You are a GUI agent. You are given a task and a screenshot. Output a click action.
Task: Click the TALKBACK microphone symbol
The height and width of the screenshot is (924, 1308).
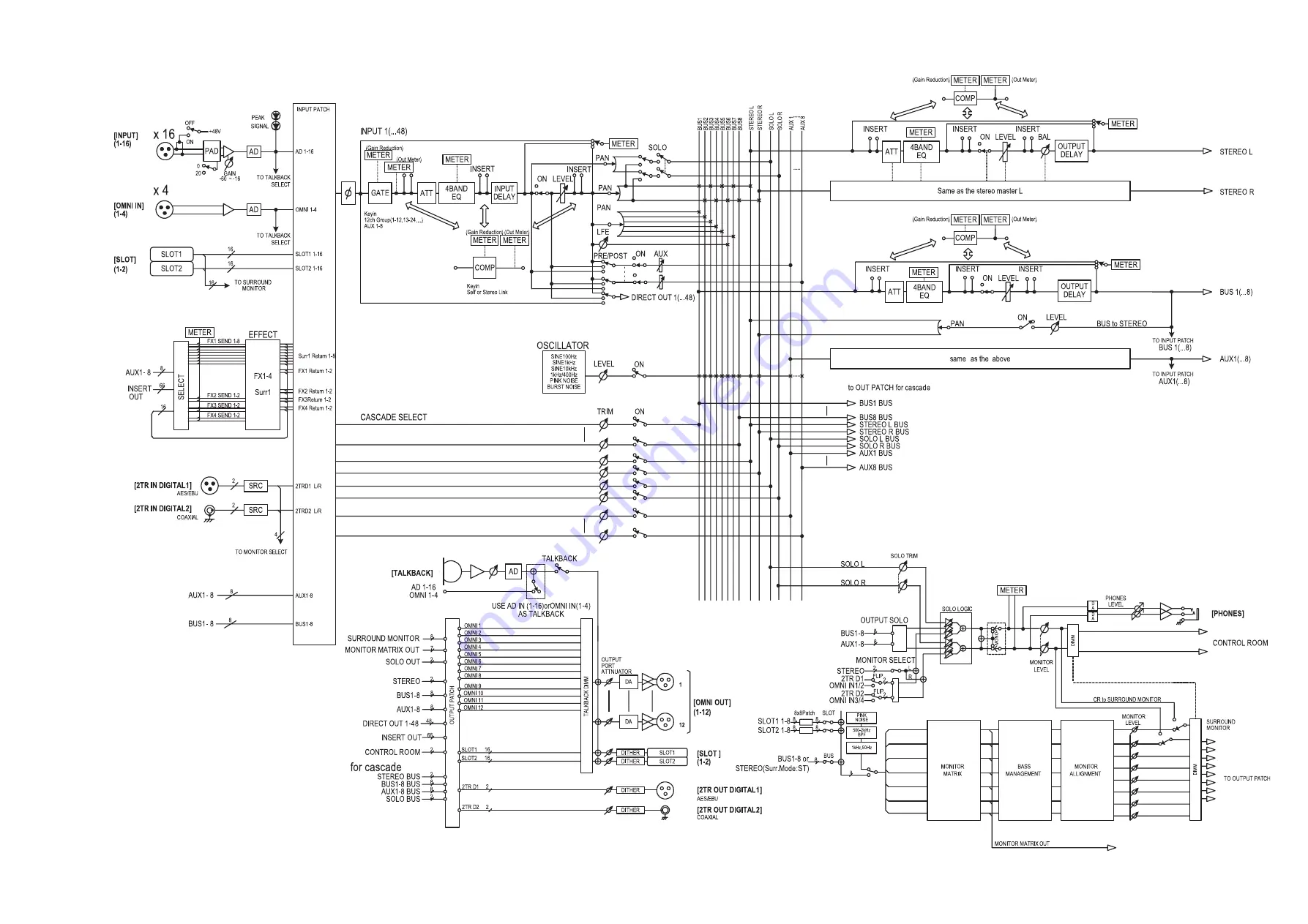pyautogui.click(x=452, y=571)
